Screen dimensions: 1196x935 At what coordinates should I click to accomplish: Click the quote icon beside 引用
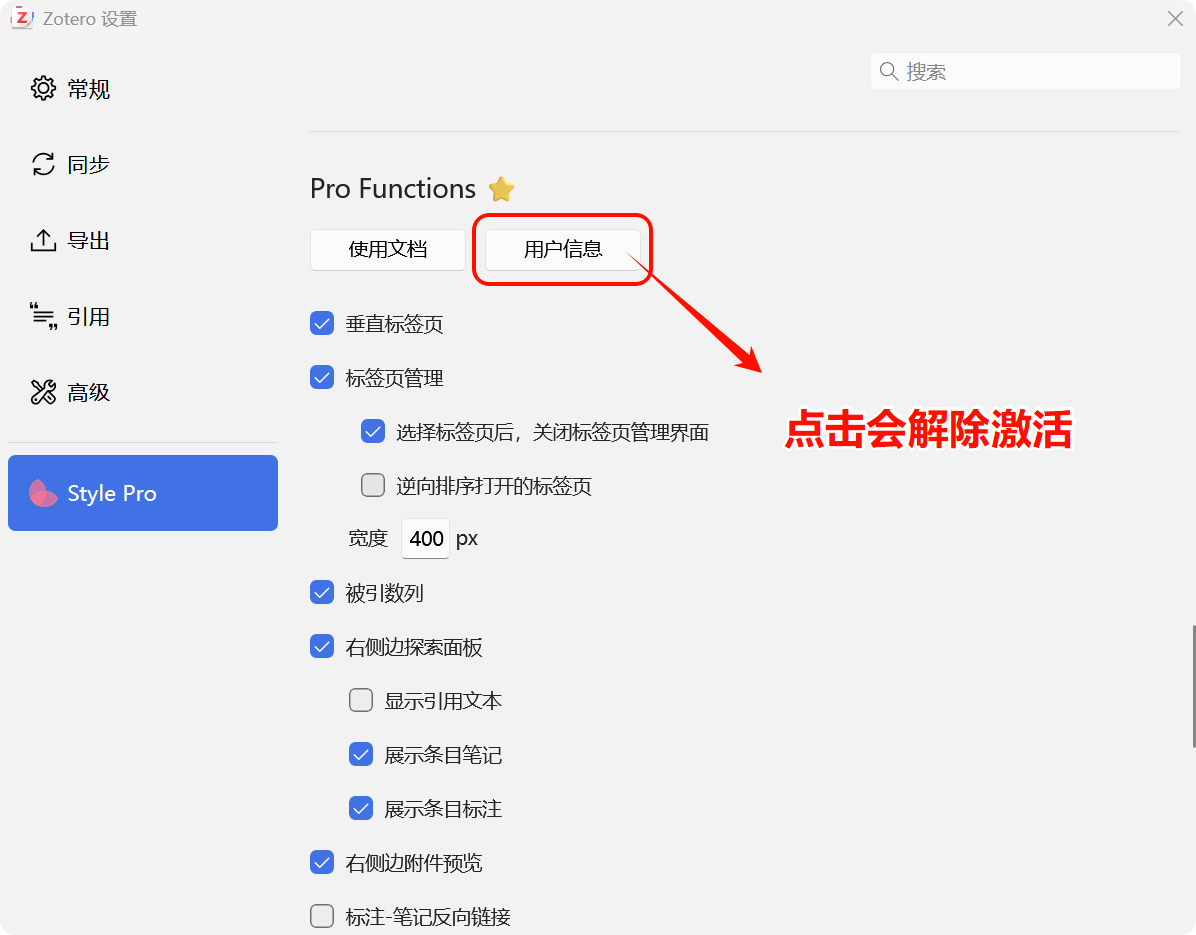coord(43,316)
